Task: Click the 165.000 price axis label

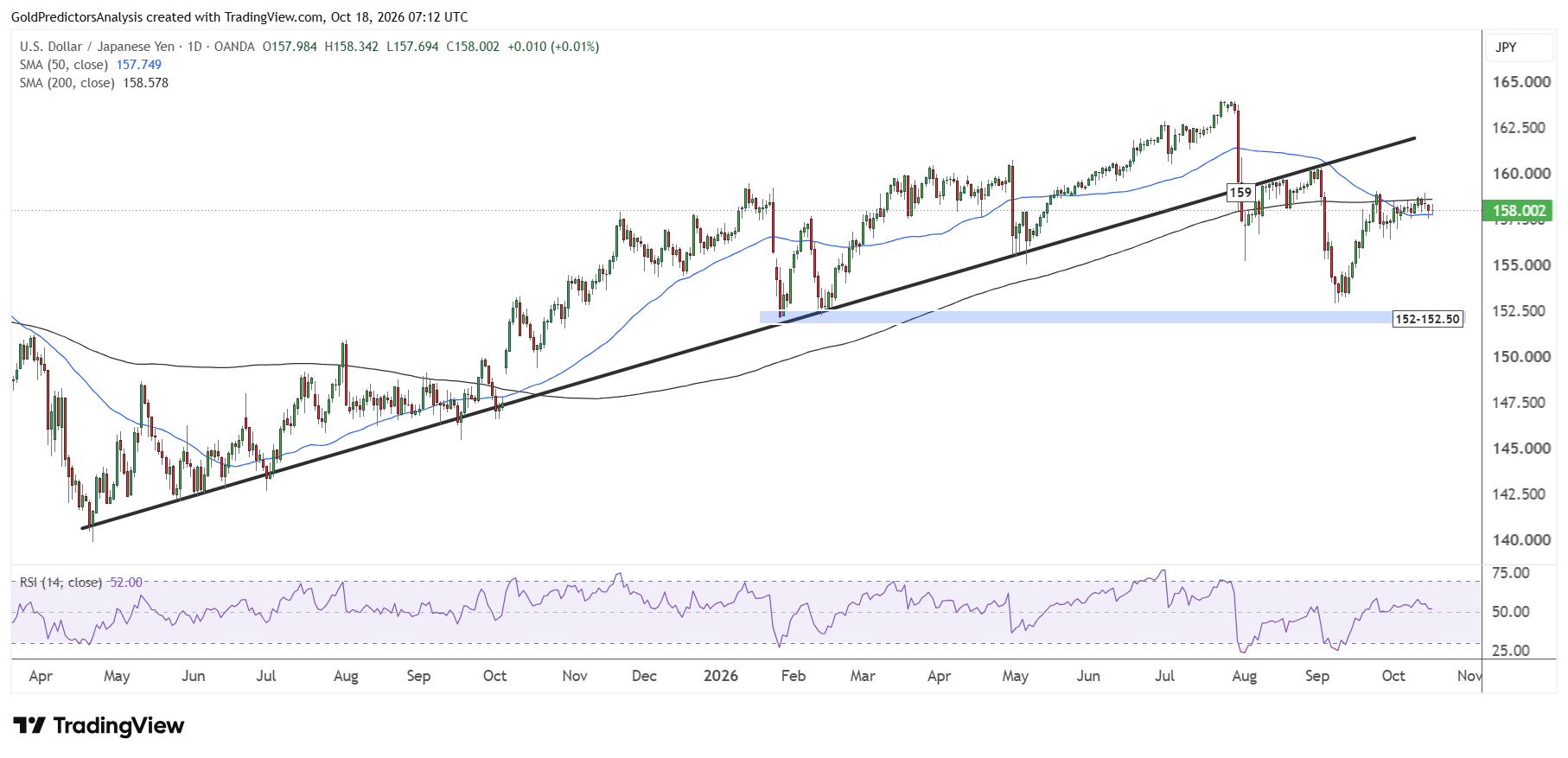Action: click(x=1521, y=82)
